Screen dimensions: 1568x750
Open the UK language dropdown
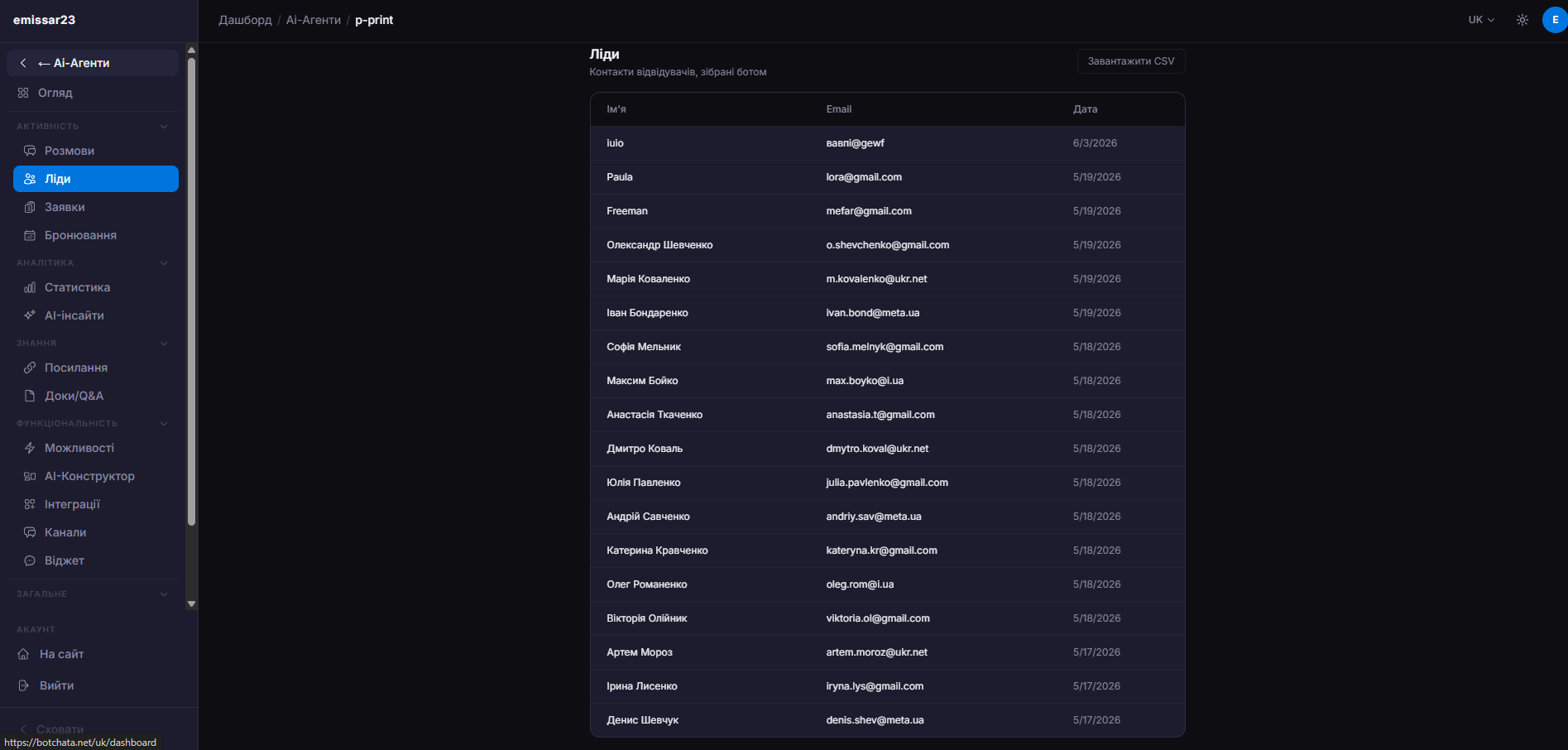pyautogui.click(x=1481, y=20)
